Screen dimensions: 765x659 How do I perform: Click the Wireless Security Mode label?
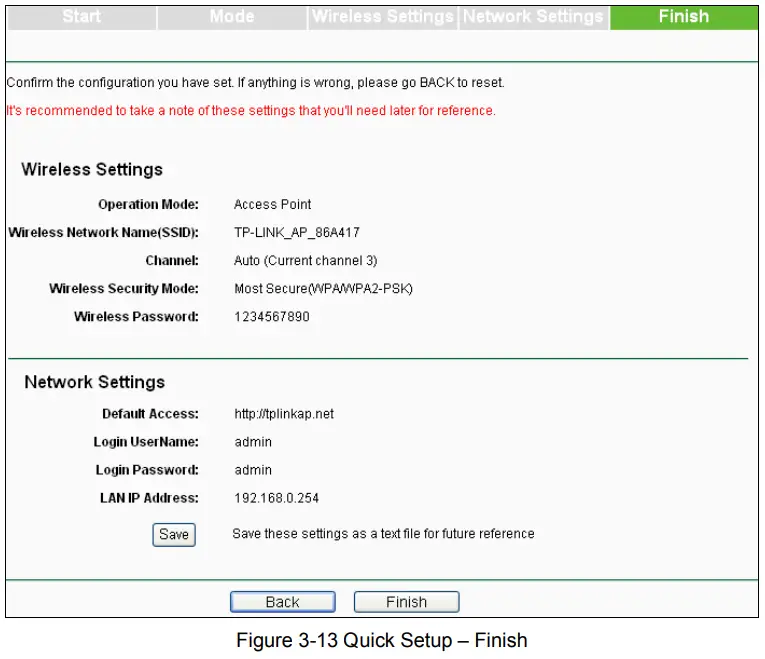click(124, 289)
